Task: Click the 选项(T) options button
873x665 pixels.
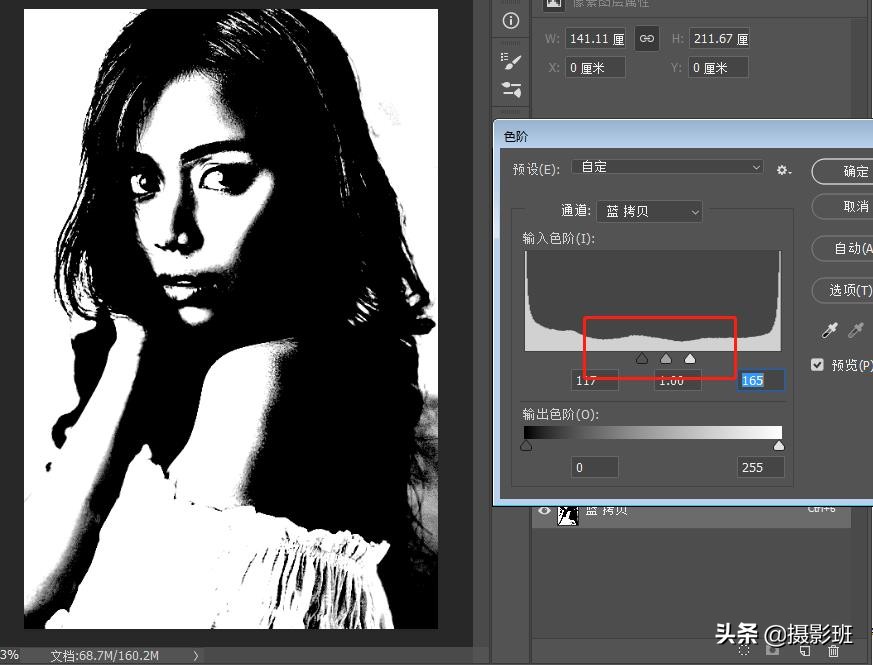Action: tap(843, 290)
